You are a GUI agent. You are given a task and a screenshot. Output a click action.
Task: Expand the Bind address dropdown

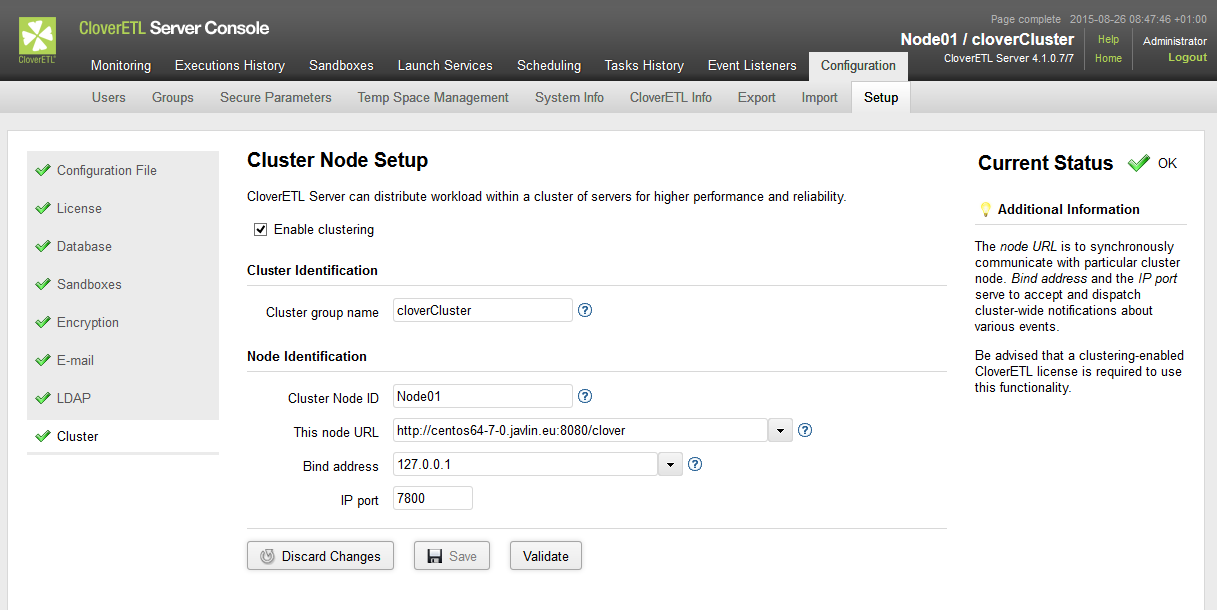click(670, 465)
